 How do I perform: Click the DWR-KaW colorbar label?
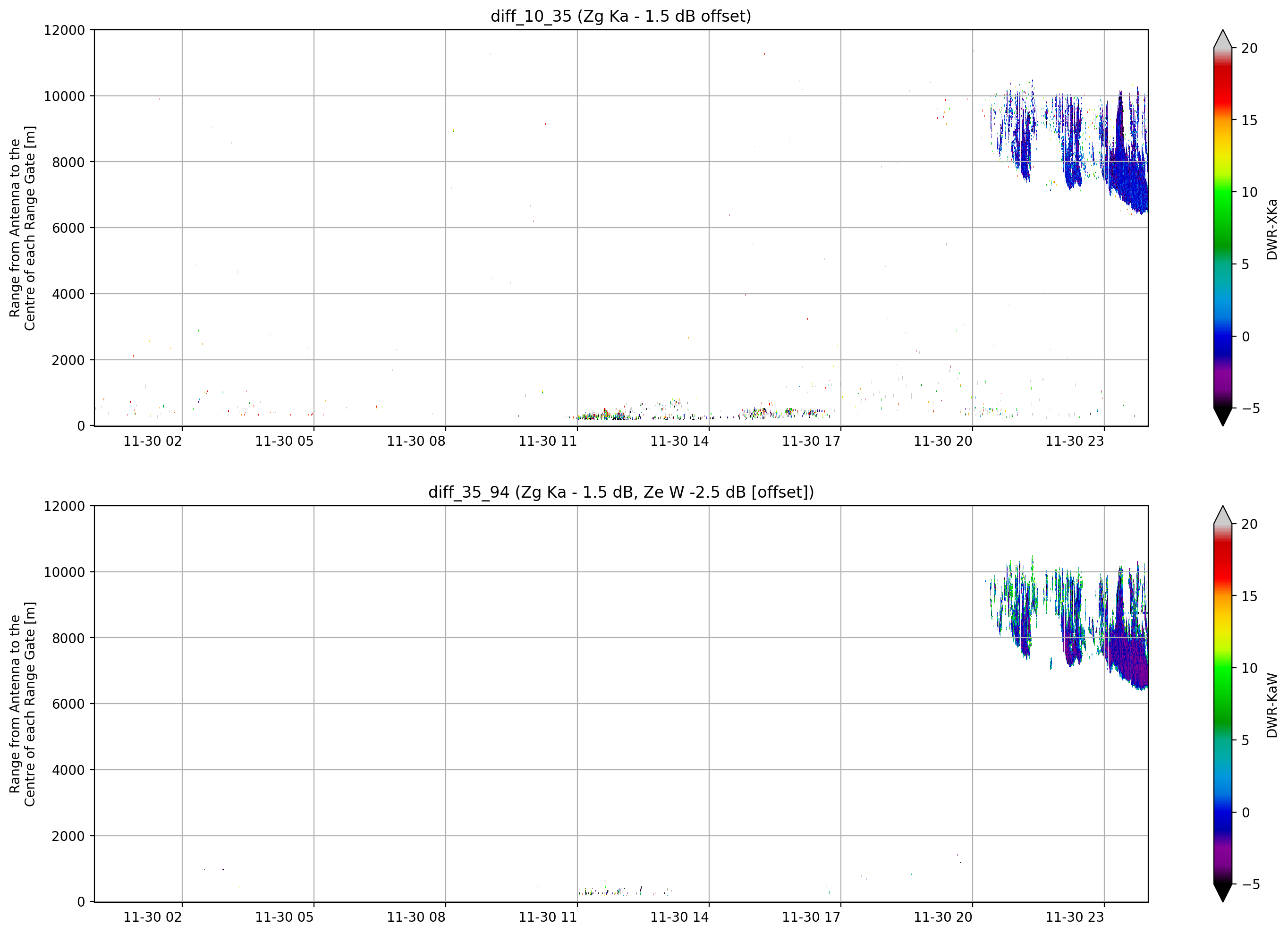[1271, 705]
